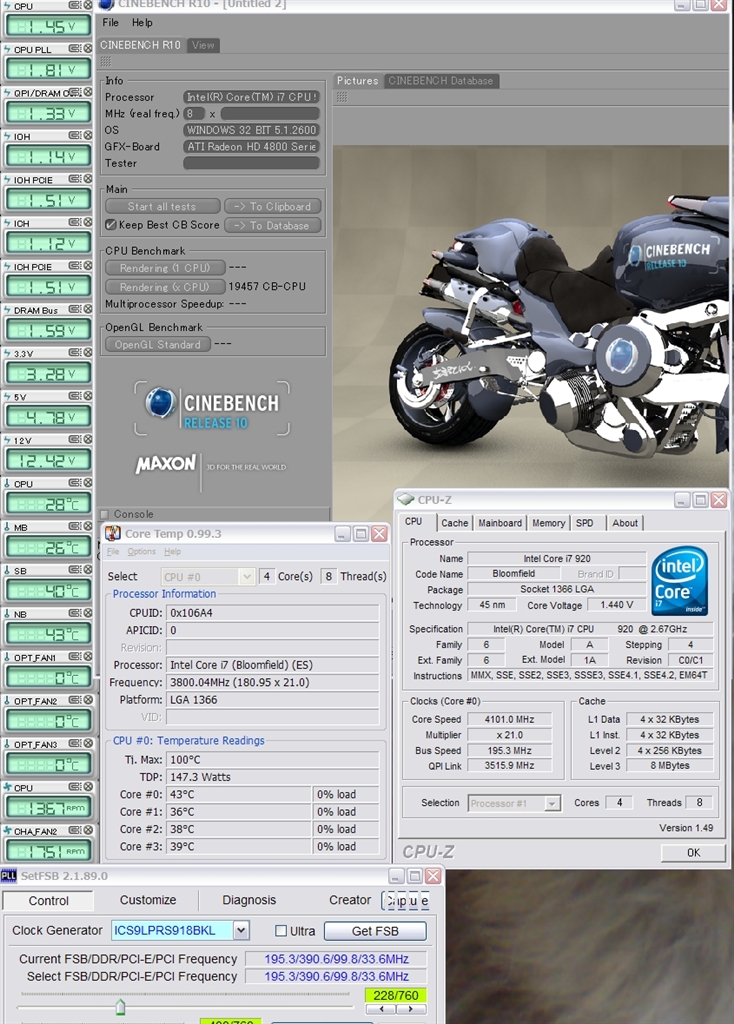Toggle Keep Best CB Score checkbox

pyautogui.click(x=111, y=225)
